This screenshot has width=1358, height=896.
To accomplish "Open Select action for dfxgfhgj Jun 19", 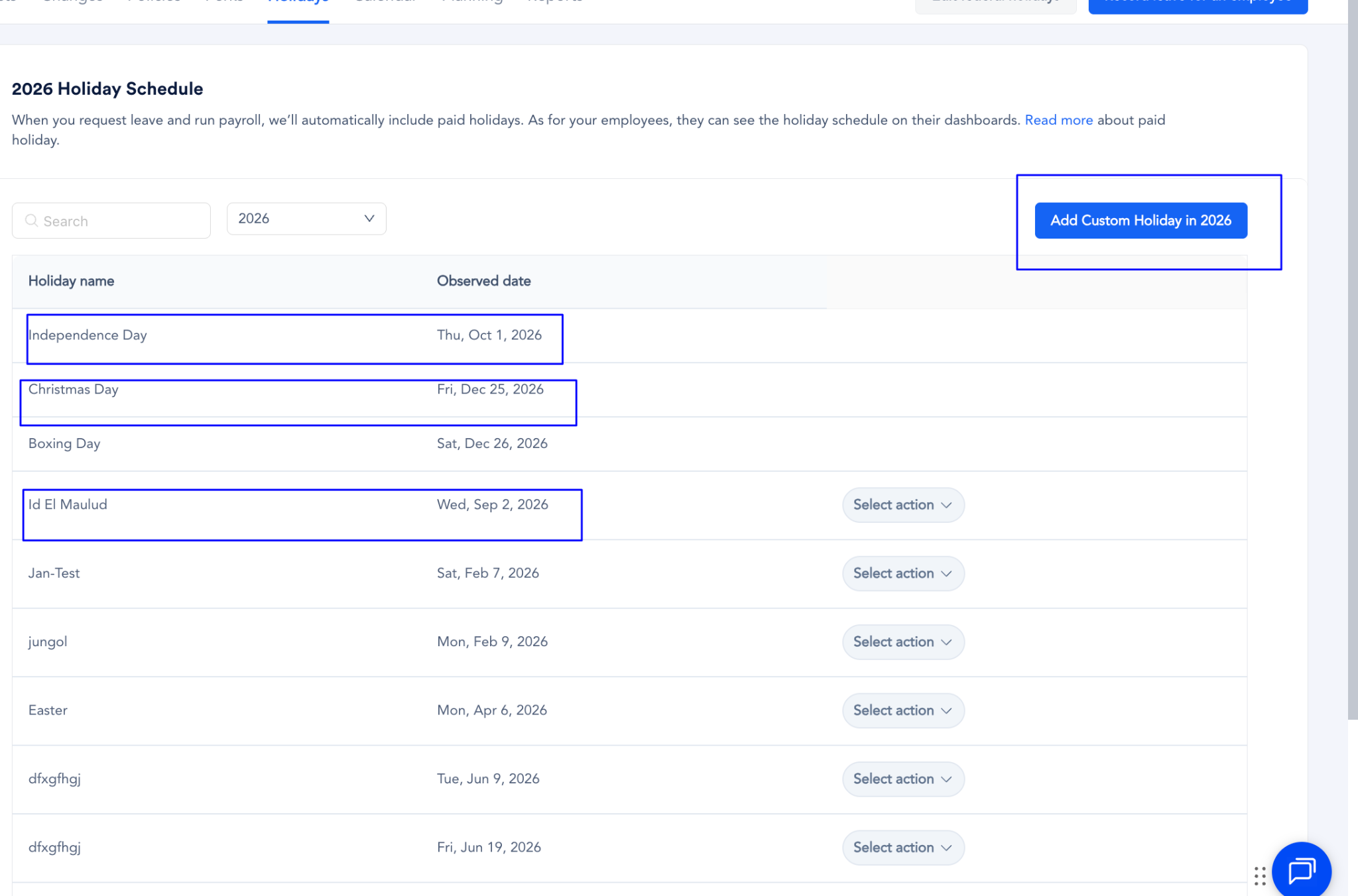I will 903,848.
